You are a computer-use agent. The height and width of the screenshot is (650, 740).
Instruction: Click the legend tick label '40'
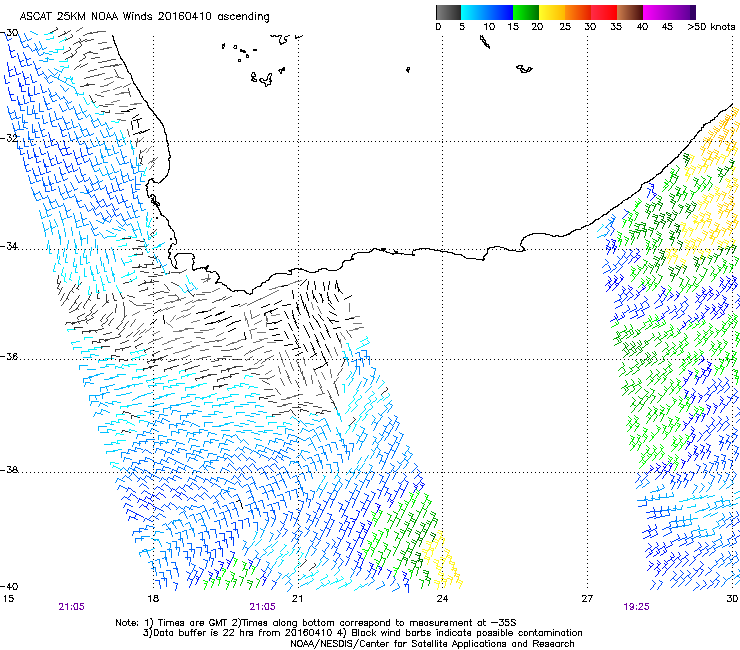point(642,26)
